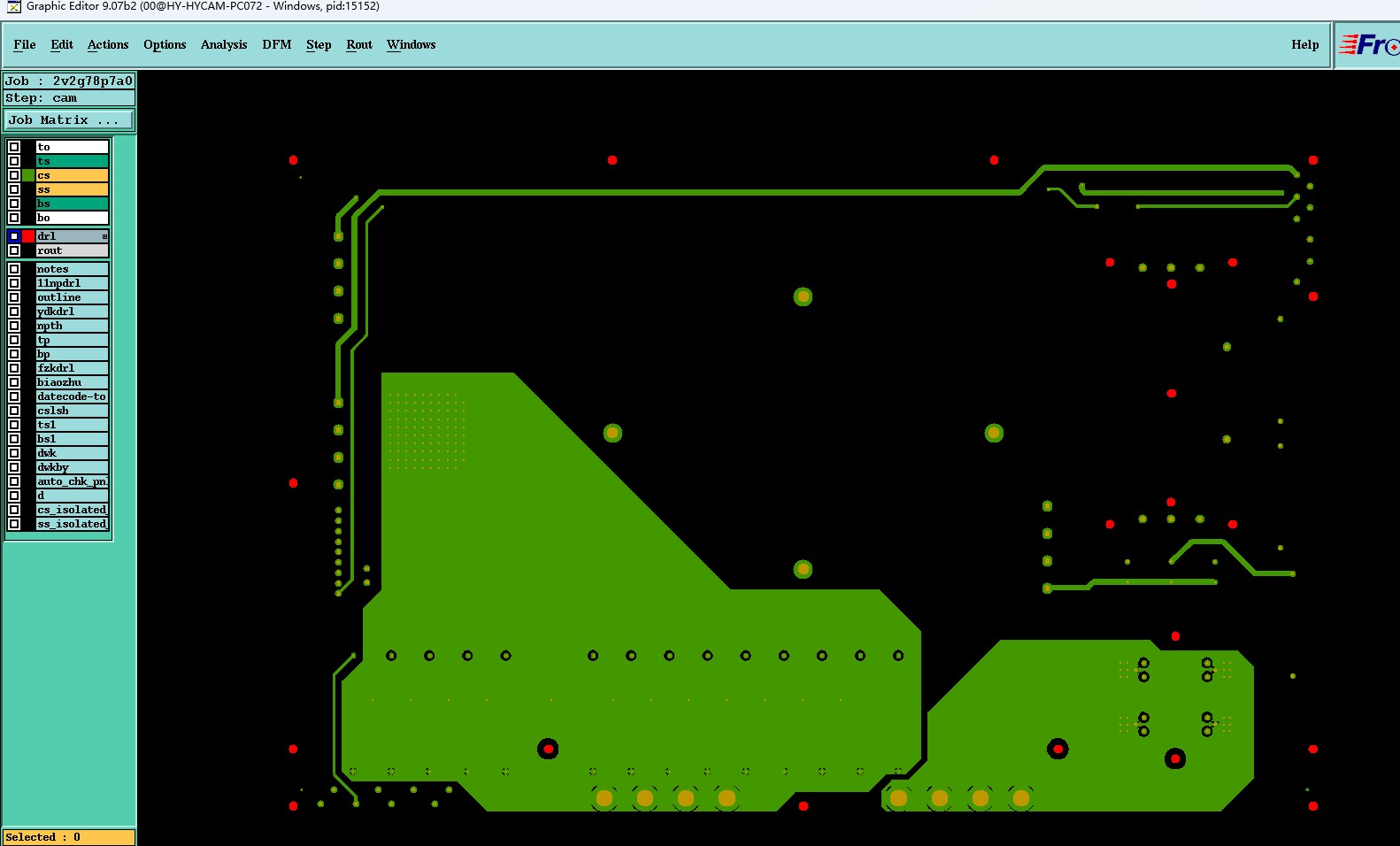The height and width of the screenshot is (846, 1400).
Task: Select the 'fzkdrl' layer name
Action: 72,368
